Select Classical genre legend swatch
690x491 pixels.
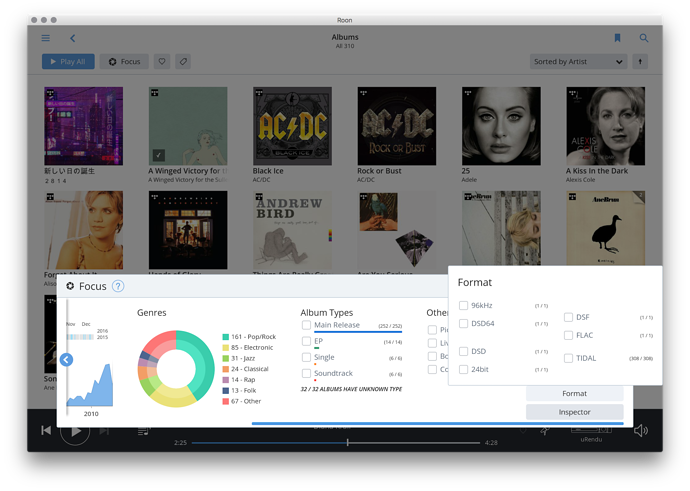point(226,369)
